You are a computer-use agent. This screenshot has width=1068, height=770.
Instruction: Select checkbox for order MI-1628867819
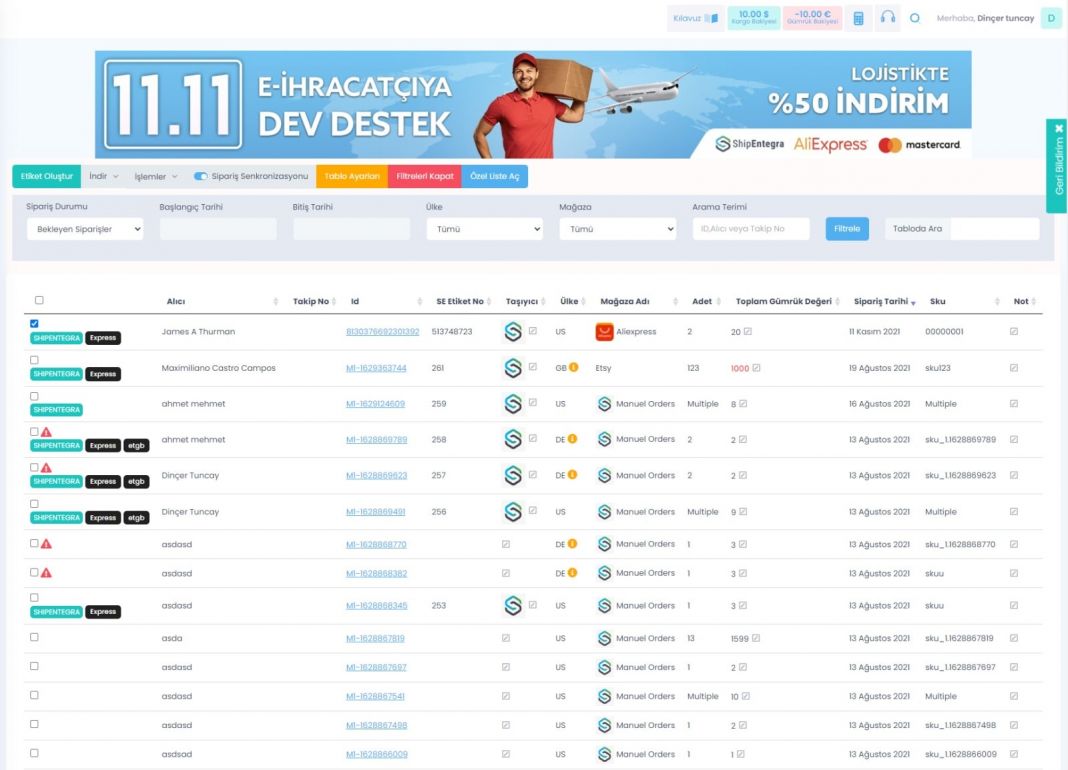pyautogui.click(x=34, y=637)
